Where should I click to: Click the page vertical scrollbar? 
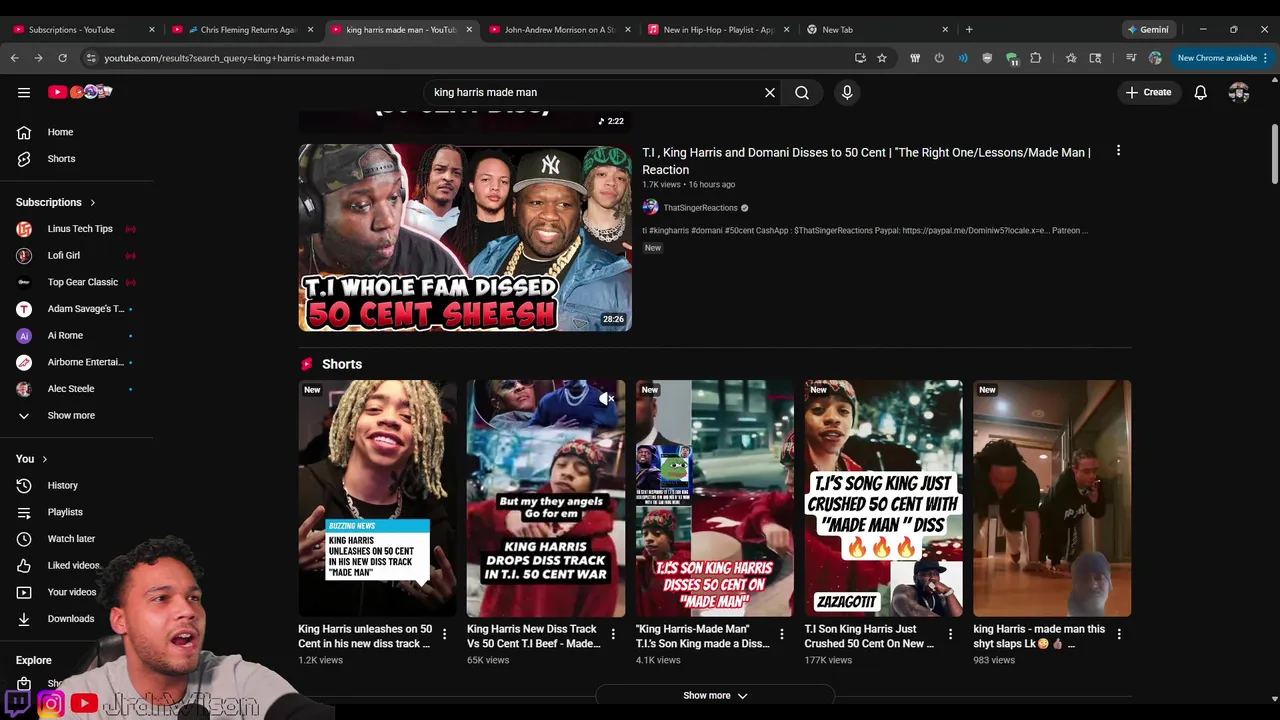point(1274,153)
